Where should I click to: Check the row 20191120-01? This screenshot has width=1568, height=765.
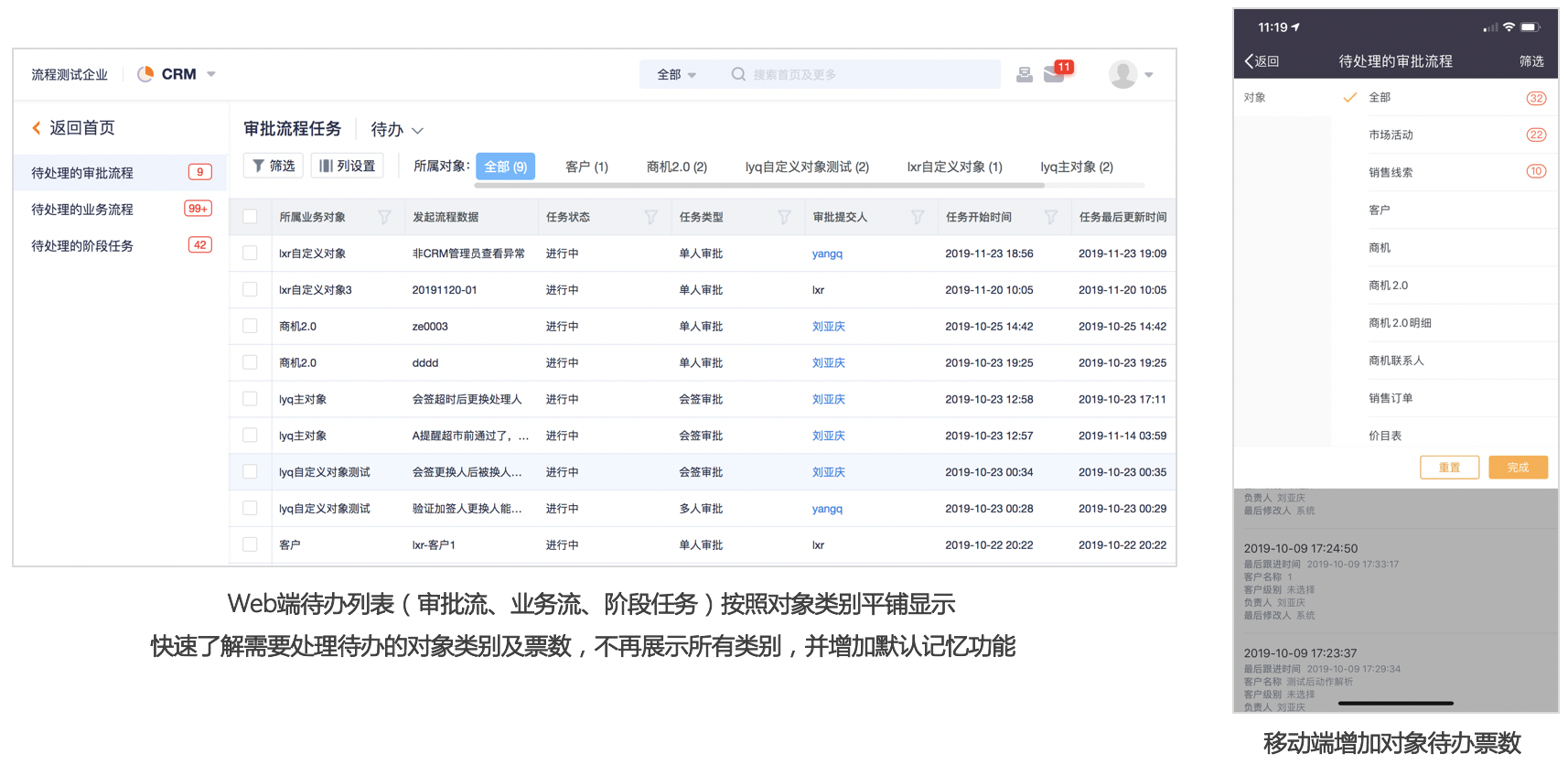tap(250, 290)
